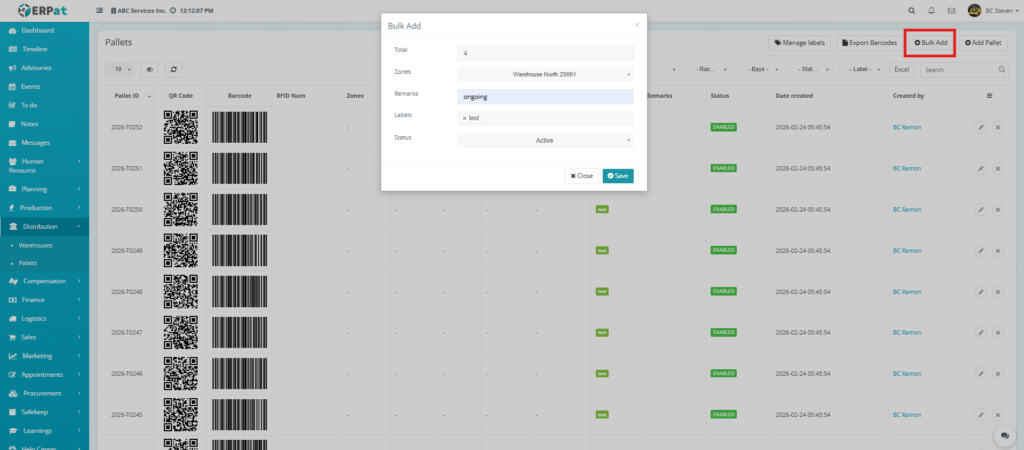Click the notifications bell icon
Image resolution: width=1024 pixels, height=450 pixels.
[x=931, y=11]
